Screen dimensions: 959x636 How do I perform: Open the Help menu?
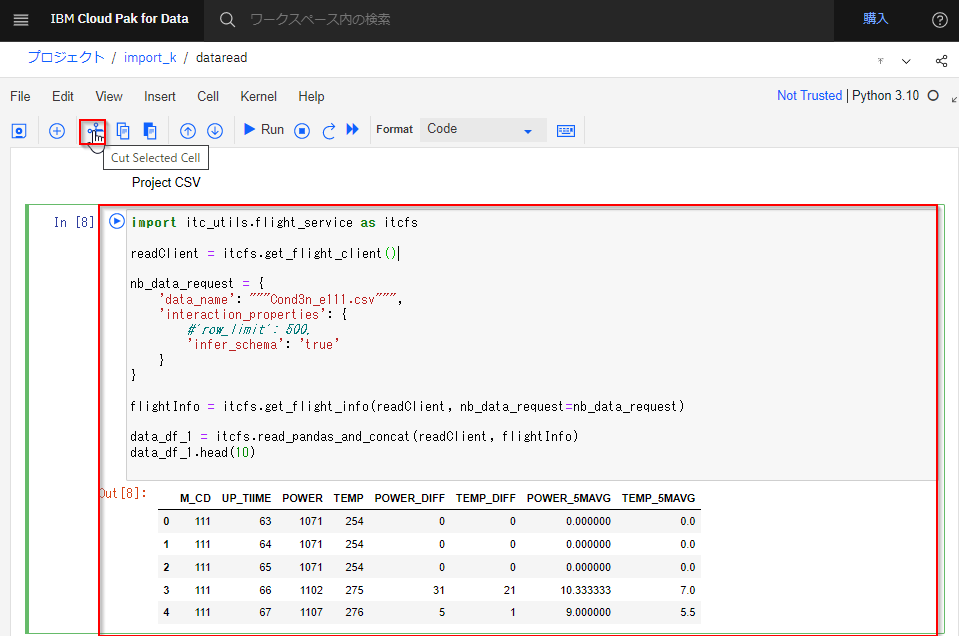(311, 97)
